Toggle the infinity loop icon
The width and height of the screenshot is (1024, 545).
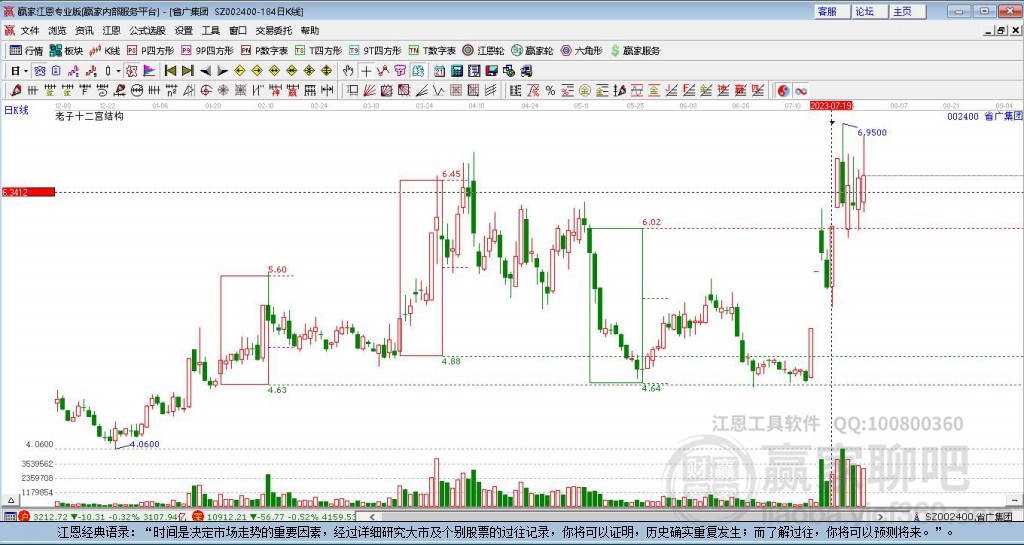pyautogui.click(x=801, y=91)
